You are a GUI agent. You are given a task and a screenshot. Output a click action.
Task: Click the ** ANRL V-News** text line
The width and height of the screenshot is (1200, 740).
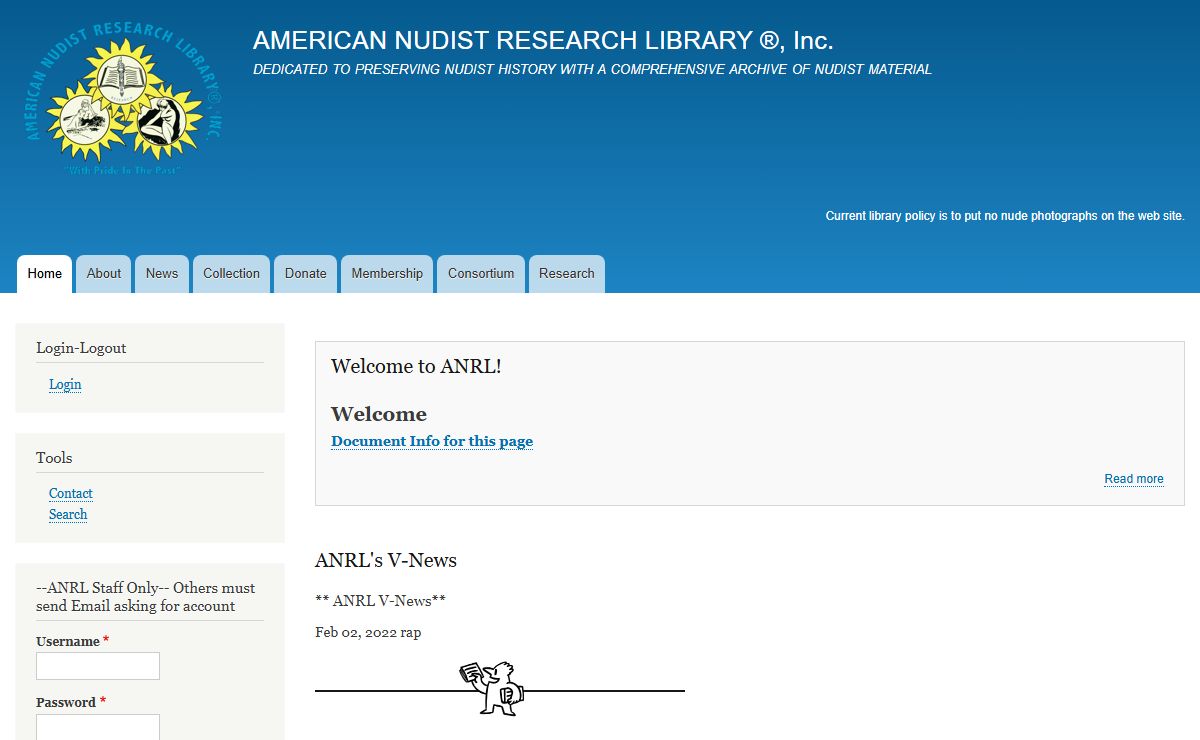(x=380, y=601)
